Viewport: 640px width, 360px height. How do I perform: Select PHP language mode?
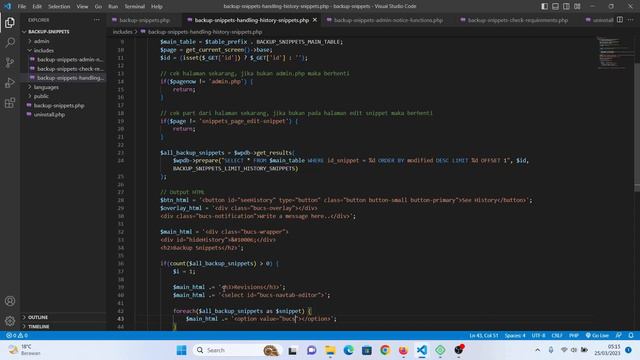(573, 336)
